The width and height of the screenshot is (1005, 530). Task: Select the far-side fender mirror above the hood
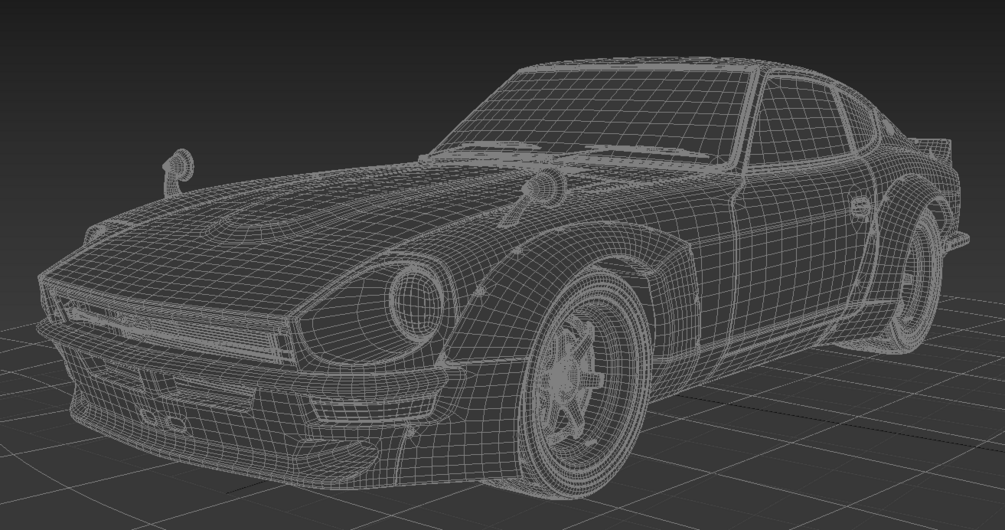[x=178, y=171]
